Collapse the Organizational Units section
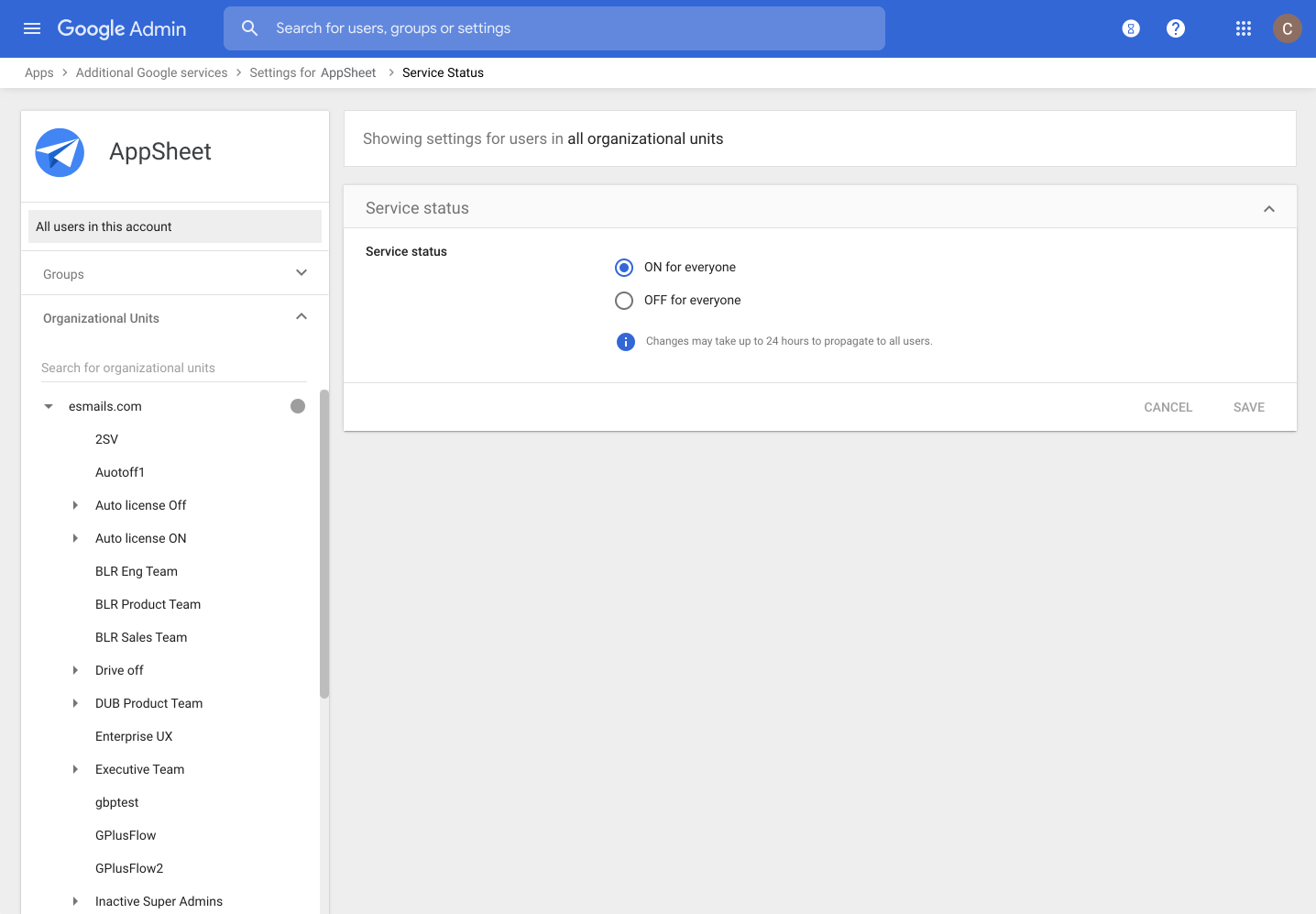 coord(302,317)
